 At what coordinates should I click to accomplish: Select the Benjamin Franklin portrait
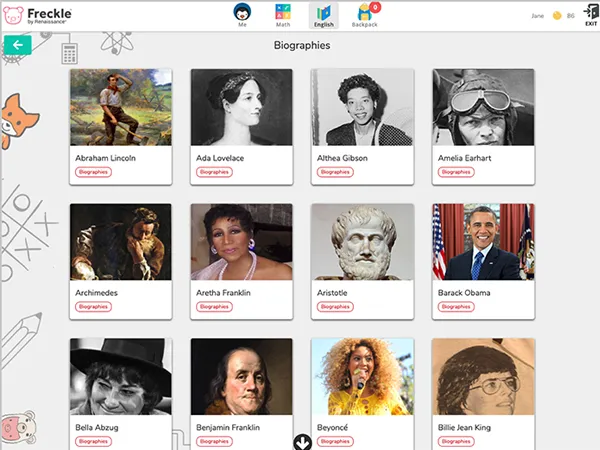241,377
